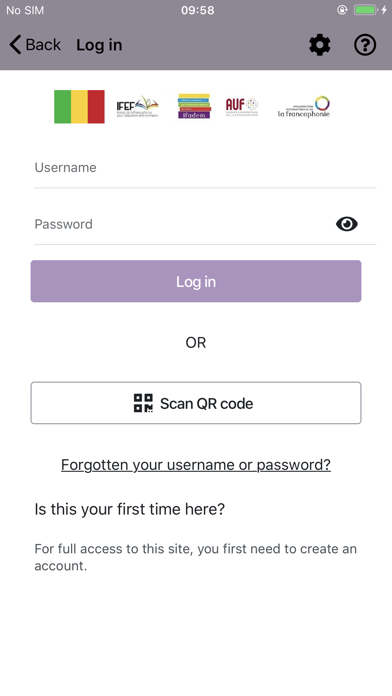Open settings via gear icon

coord(320,45)
